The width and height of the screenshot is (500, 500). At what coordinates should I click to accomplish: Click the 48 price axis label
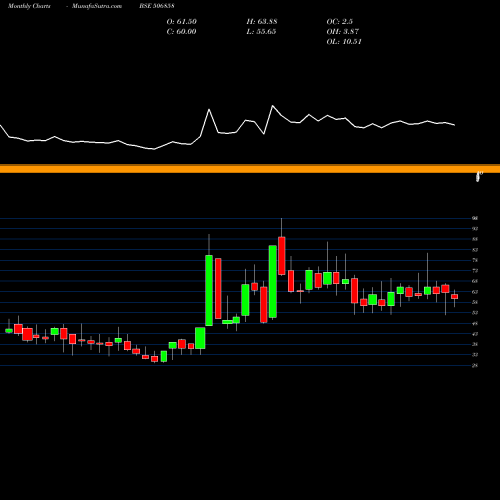pyautogui.click(x=475, y=323)
